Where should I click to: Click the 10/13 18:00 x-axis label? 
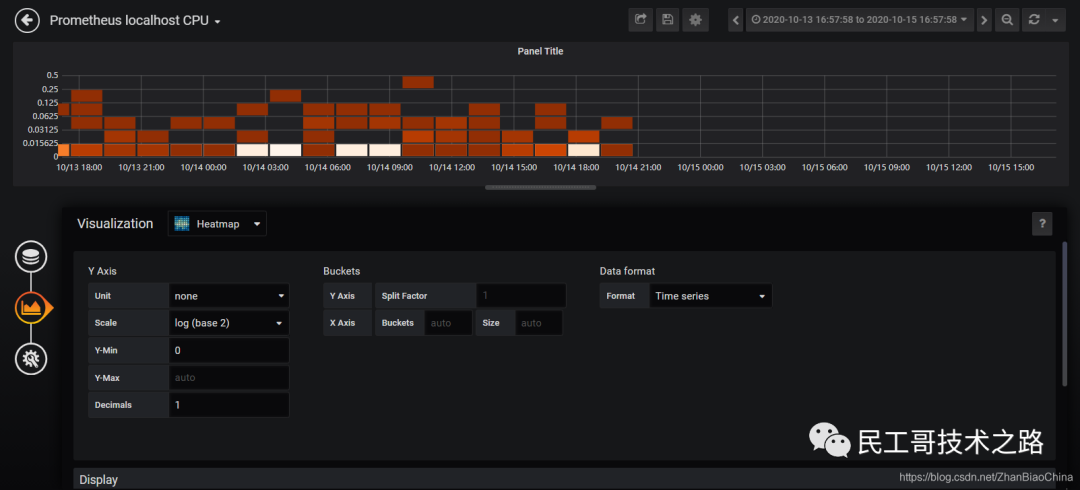pos(79,167)
